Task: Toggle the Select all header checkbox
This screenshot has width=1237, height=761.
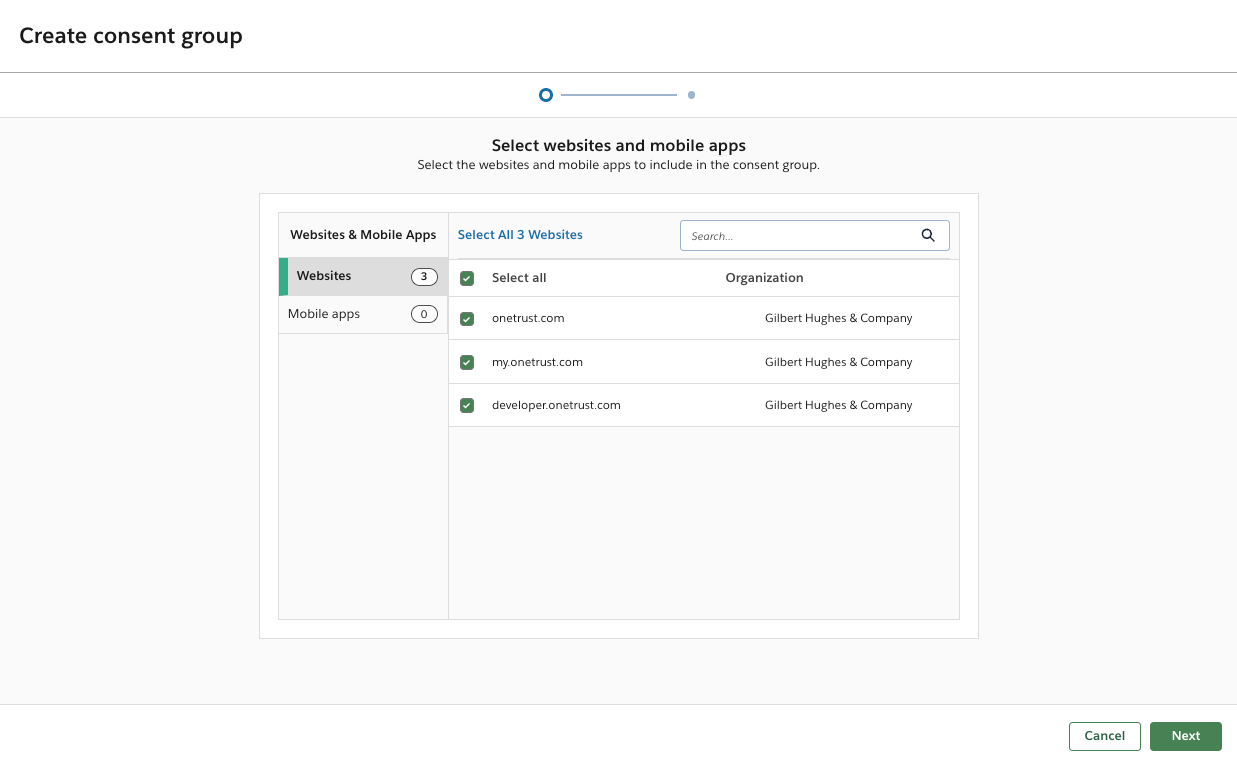Action: click(x=467, y=279)
